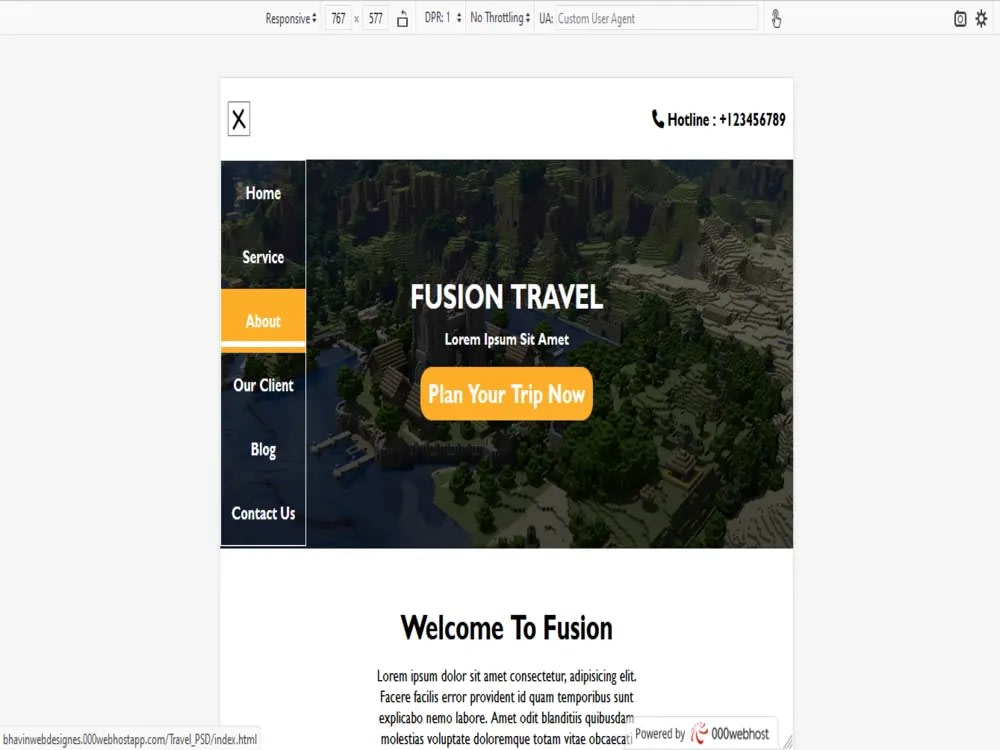Click Lorem Ipsum Sit Amet subtitle

[x=506, y=339]
